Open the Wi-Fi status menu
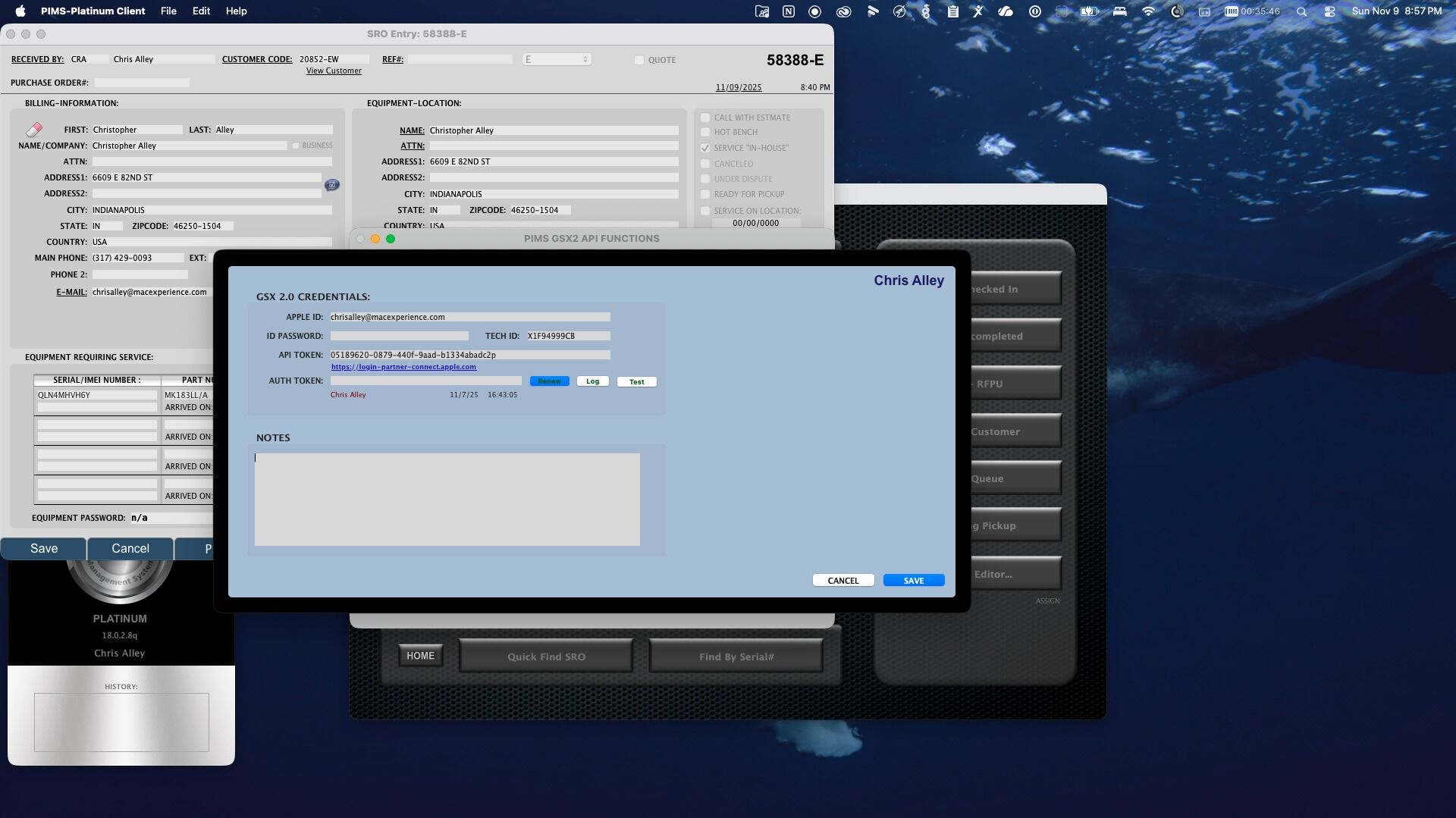This screenshot has height=818, width=1456. 1148,11
